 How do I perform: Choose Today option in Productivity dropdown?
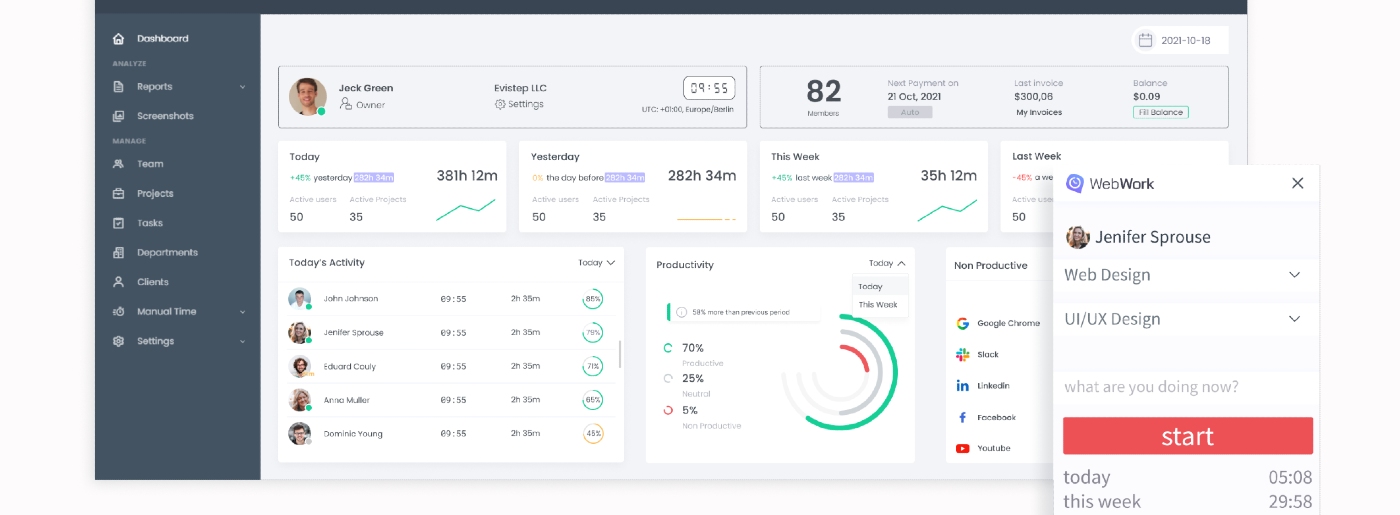pyautogui.click(x=870, y=287)
